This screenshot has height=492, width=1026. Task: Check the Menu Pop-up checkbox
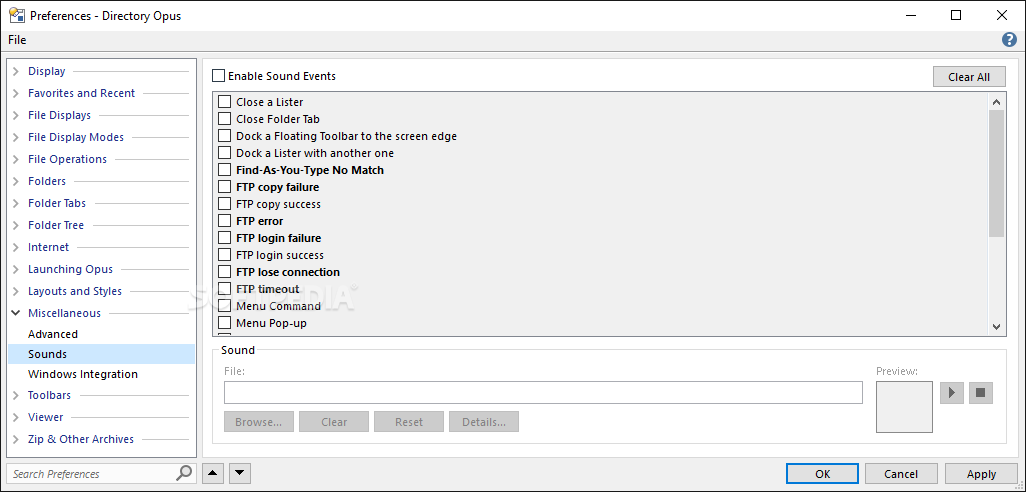point(224,323)
